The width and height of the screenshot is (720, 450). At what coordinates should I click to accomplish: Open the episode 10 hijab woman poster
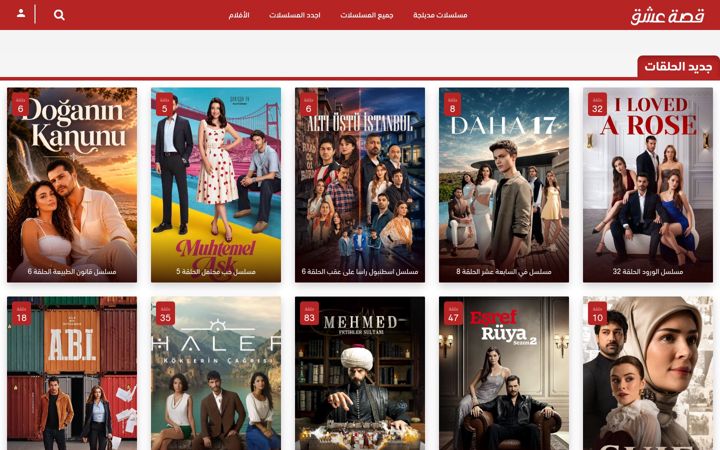[648, 373]
